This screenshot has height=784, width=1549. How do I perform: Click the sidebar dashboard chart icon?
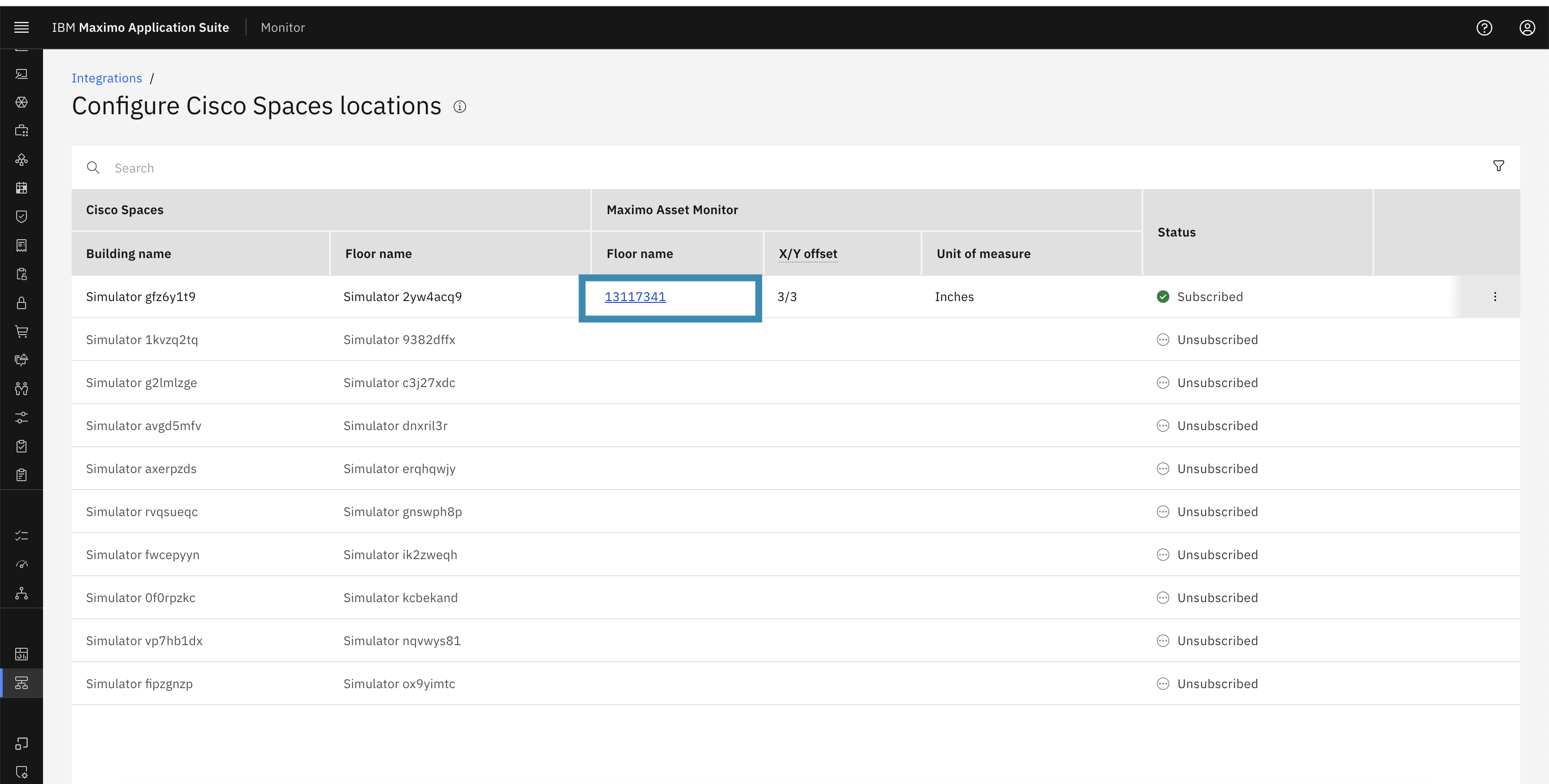[x=22, y=654]
